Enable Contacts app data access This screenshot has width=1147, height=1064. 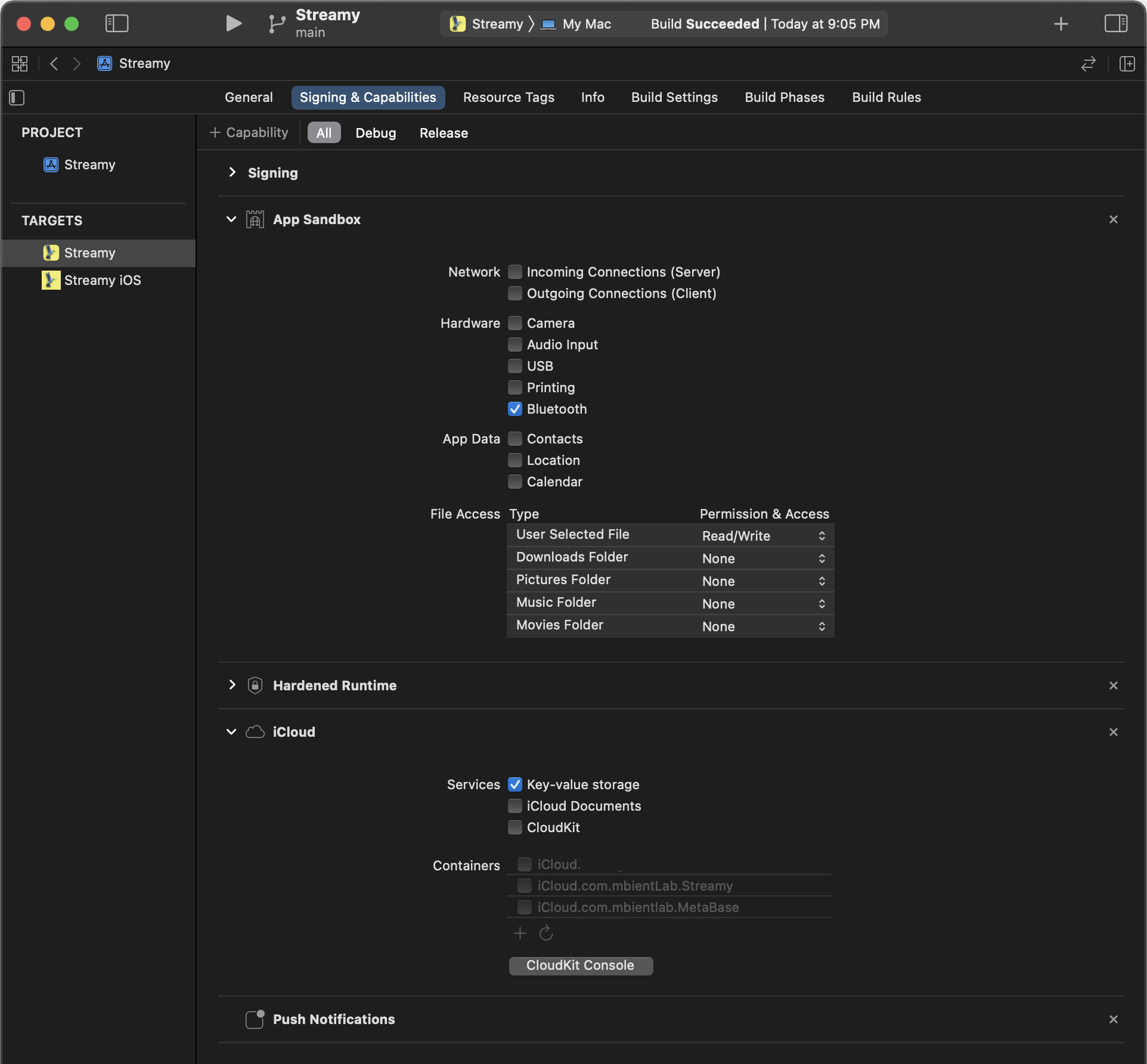click(x=515, y=439)
